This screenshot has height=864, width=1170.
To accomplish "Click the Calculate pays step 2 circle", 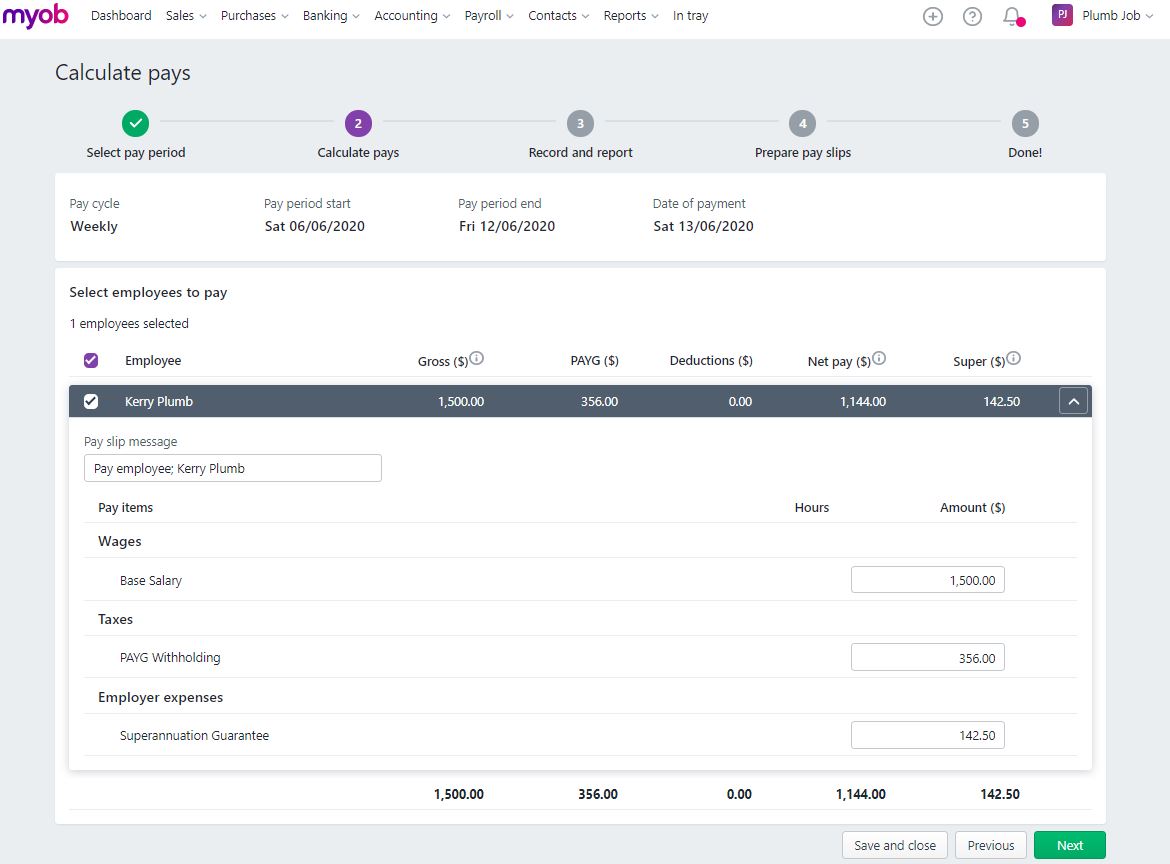I will click(x=358, y=123).
